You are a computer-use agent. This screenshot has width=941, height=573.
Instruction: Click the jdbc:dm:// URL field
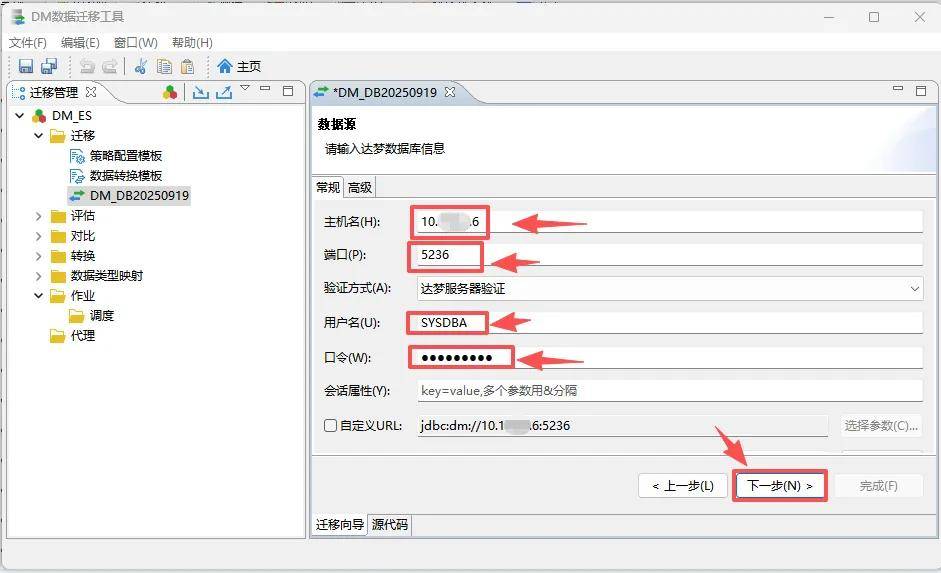623,425
